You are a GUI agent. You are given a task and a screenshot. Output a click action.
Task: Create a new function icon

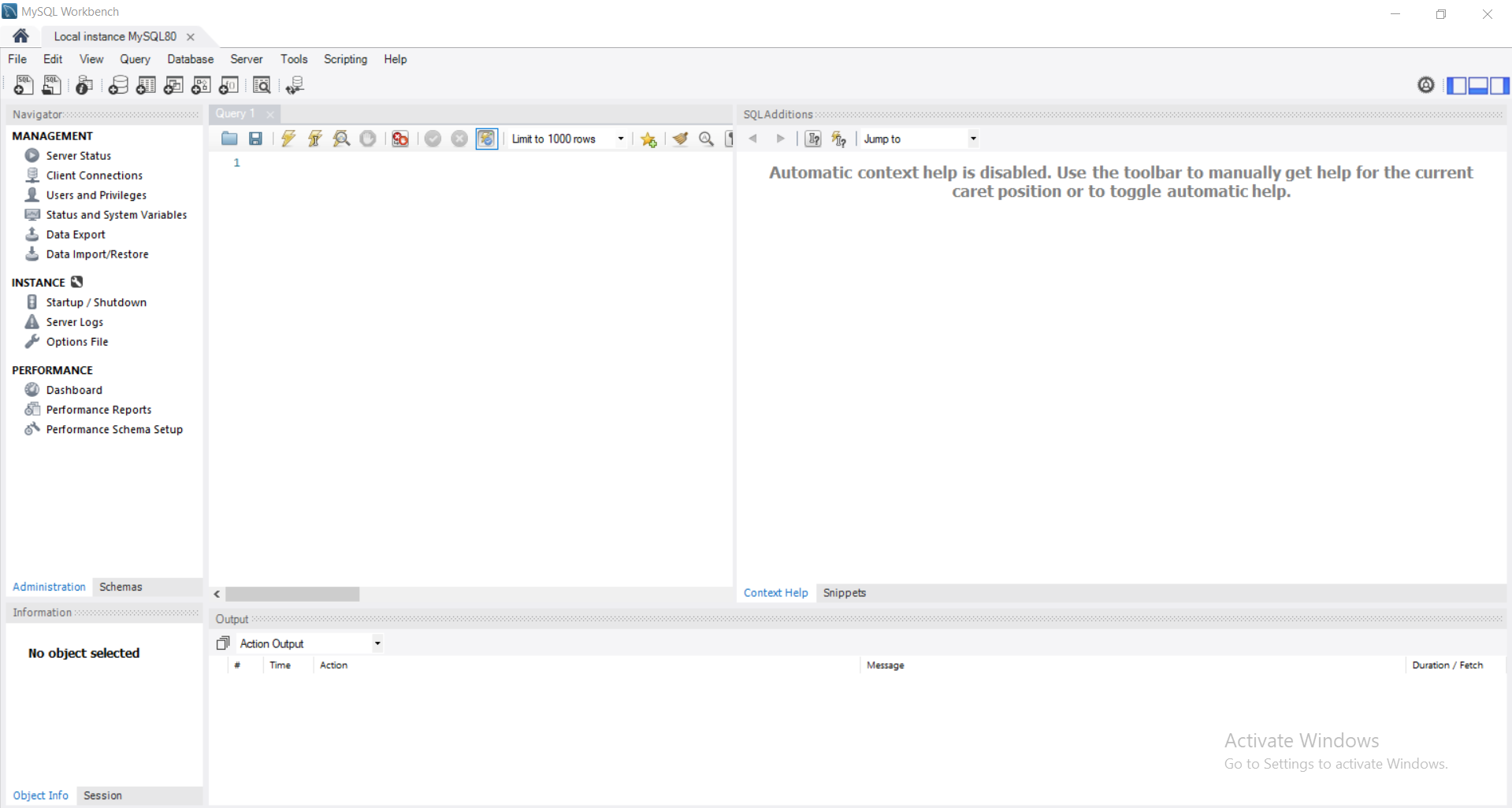point(228,85)
